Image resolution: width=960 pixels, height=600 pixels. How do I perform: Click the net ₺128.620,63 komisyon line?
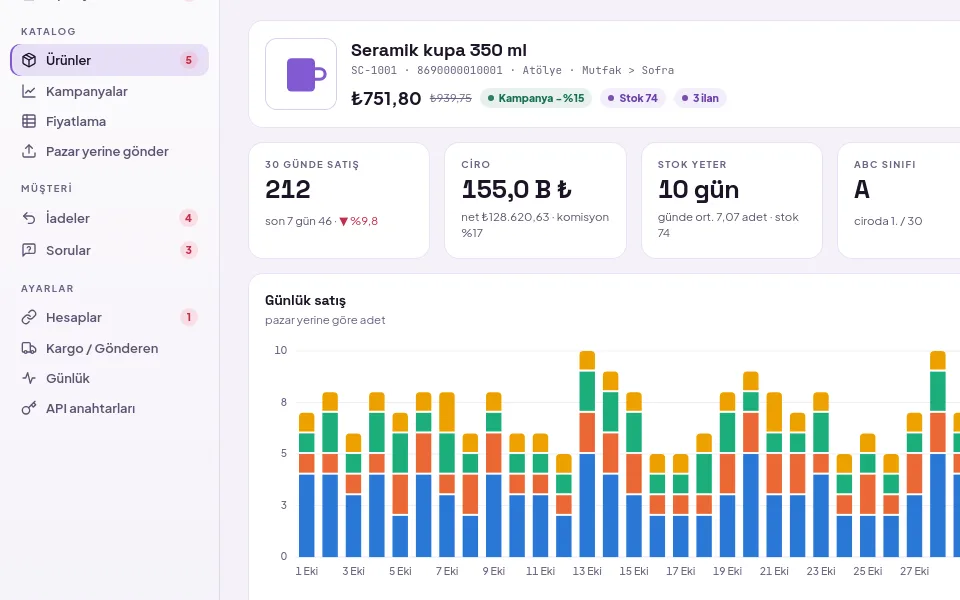(x=535, y=225)
